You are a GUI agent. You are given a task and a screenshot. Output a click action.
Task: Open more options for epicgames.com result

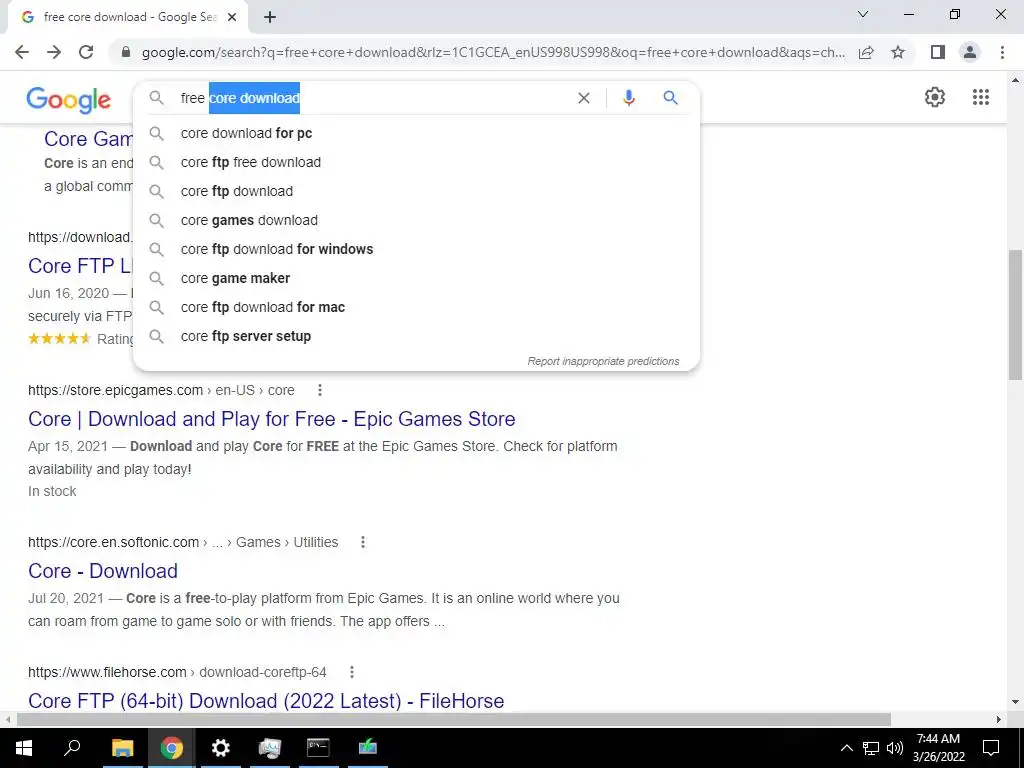tap(319, 390)
